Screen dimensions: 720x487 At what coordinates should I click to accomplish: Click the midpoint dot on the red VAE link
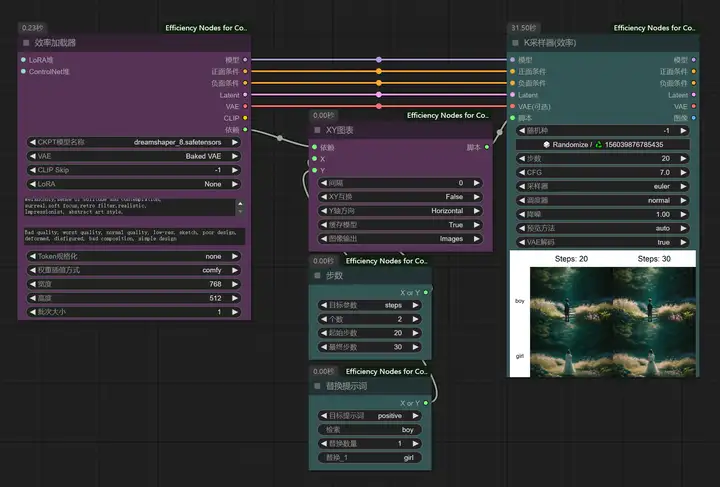pos(379,106)
